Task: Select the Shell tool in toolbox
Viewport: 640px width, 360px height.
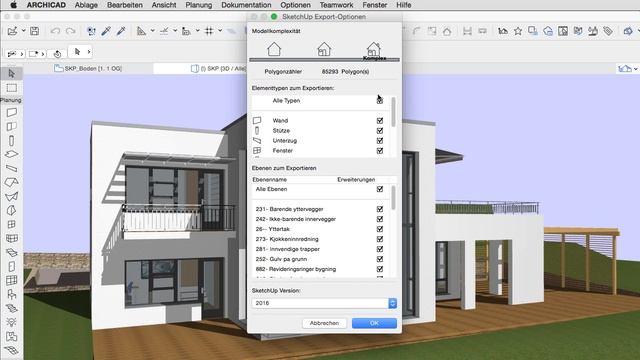Action: tap(11, 196)
